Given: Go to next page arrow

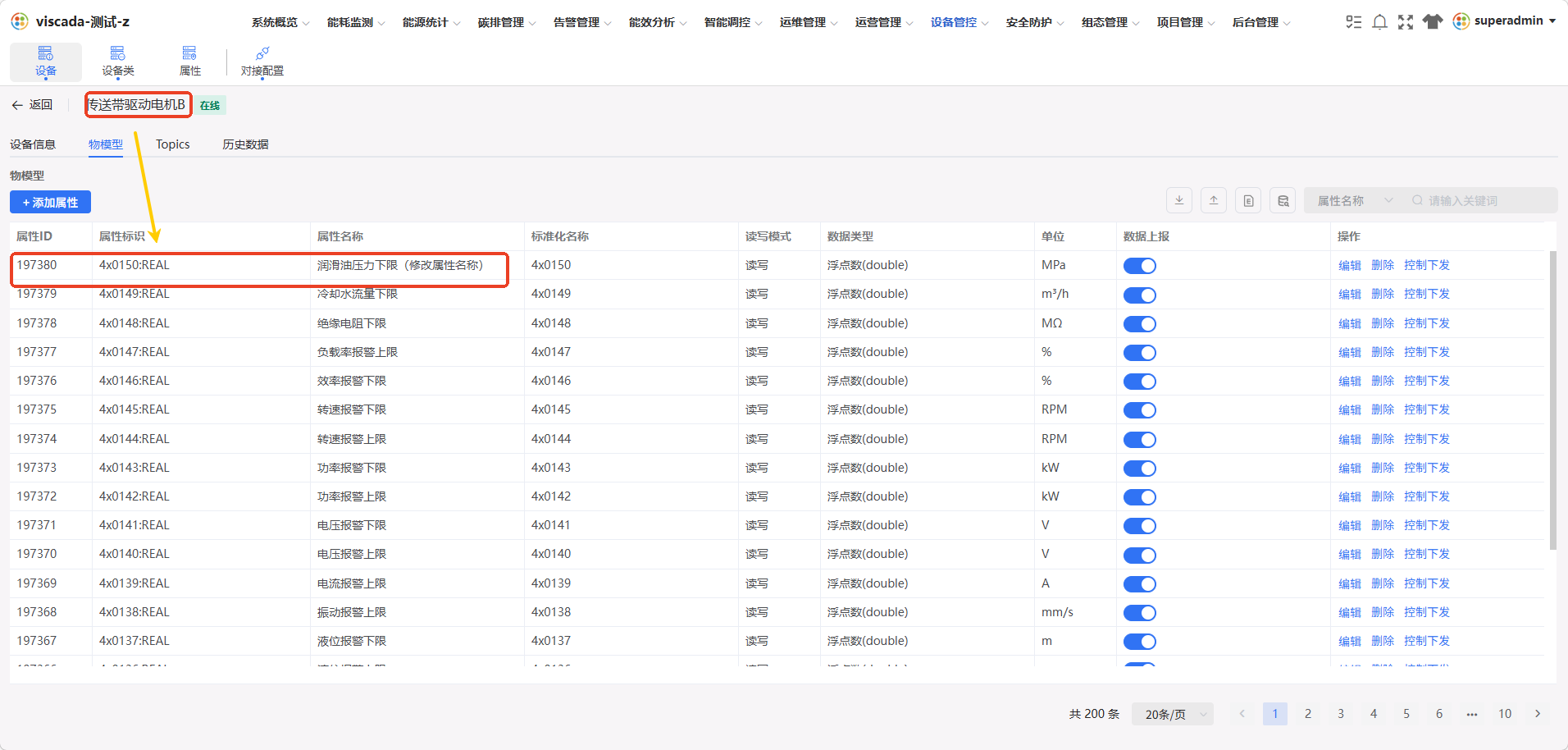Looking at the screenshot, I should [x=1538, y=714].
